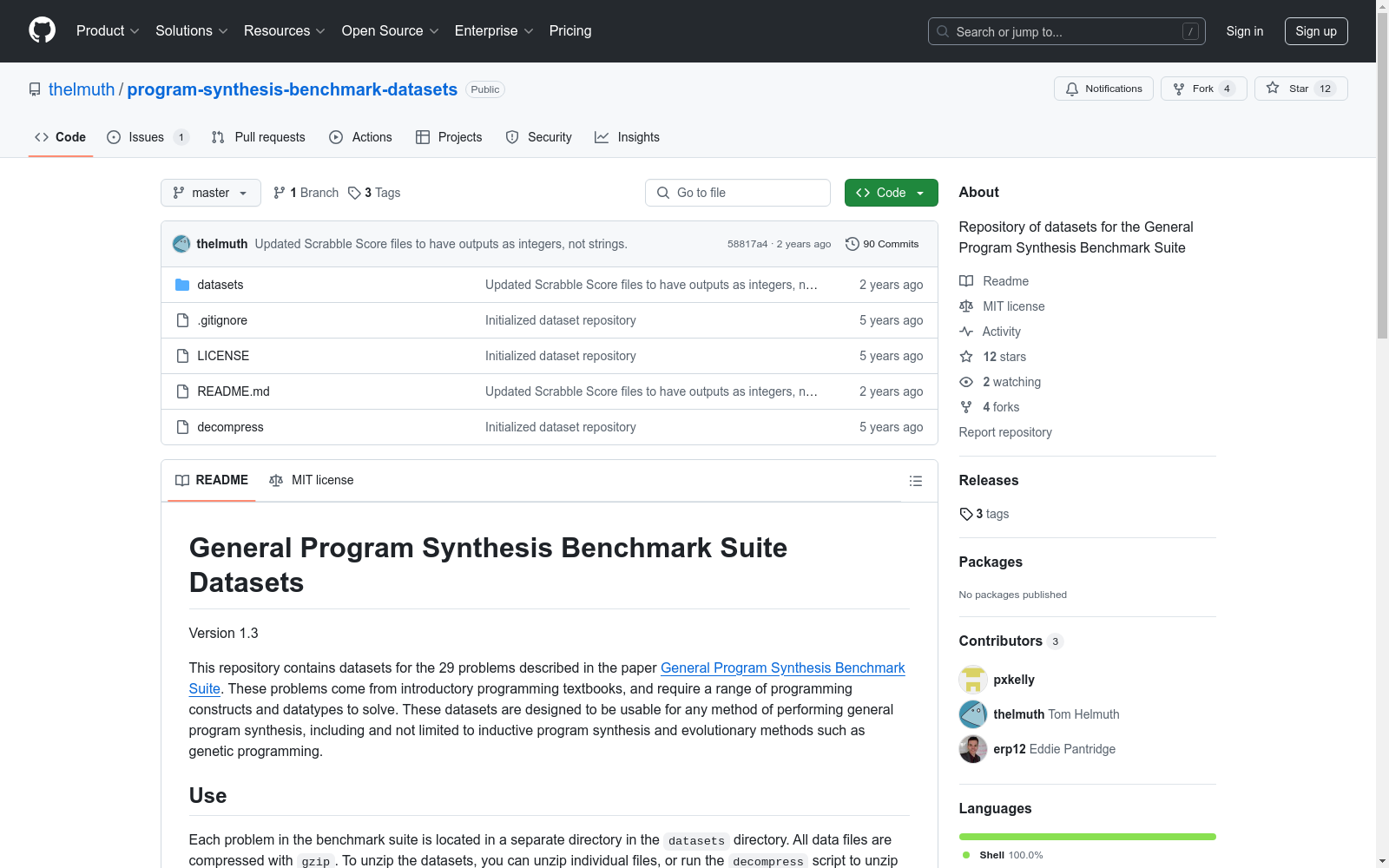Image resolution: width=1389 pixels, height=868 pixels.
Task: Open GitHub homepage via Octocat logo
Action: 42,30
